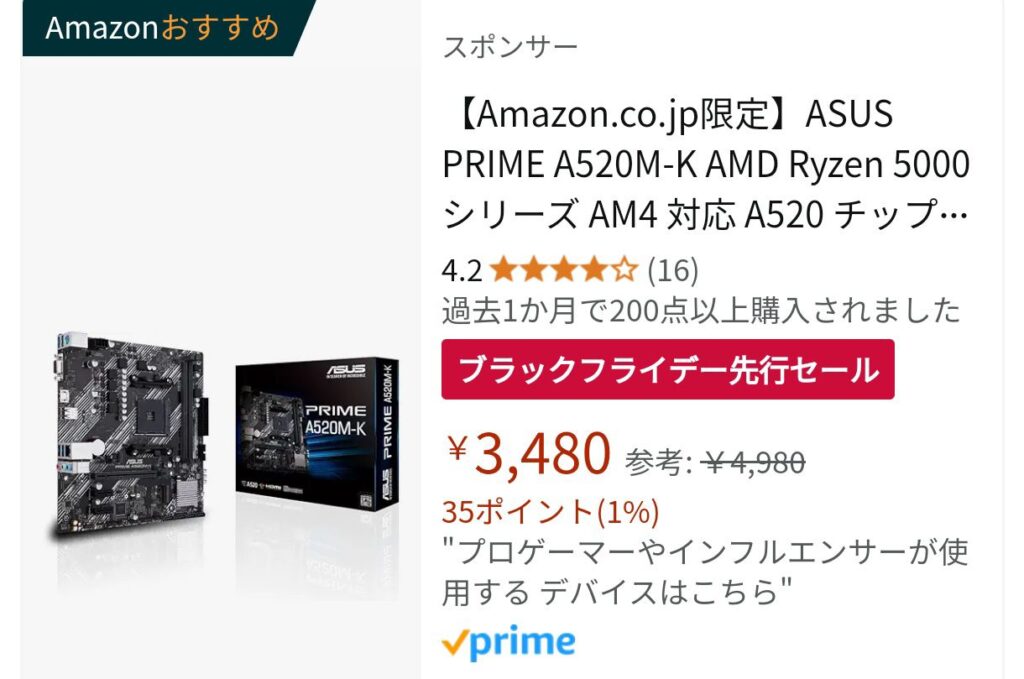Click the vertical PRIME A520M-K box side label

(x=387, y=412)
